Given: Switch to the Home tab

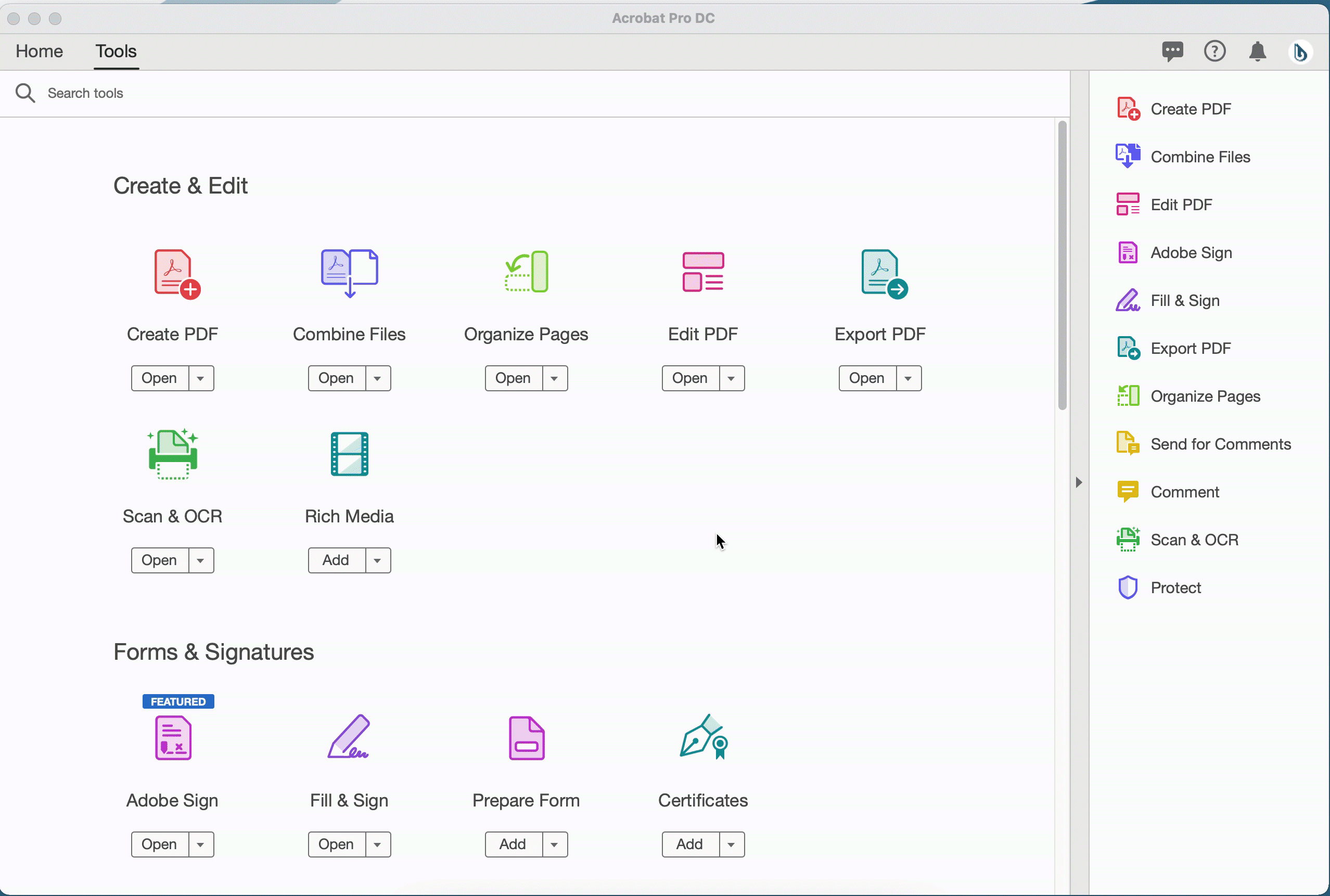Looking at the screenshot, I should 40,52.
